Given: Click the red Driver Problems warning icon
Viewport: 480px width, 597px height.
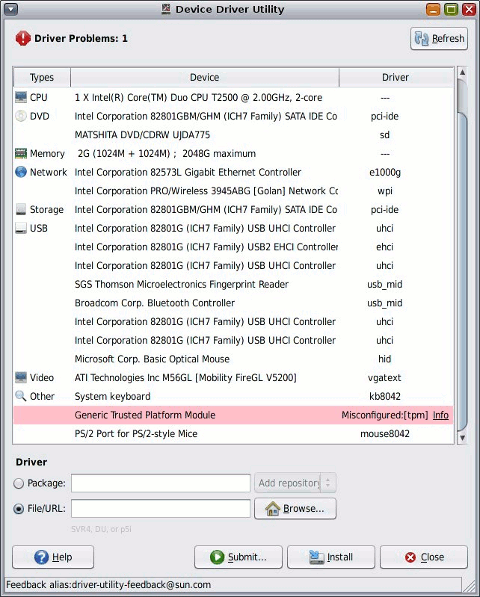Looking at the screenshot, I should [23, 38].
